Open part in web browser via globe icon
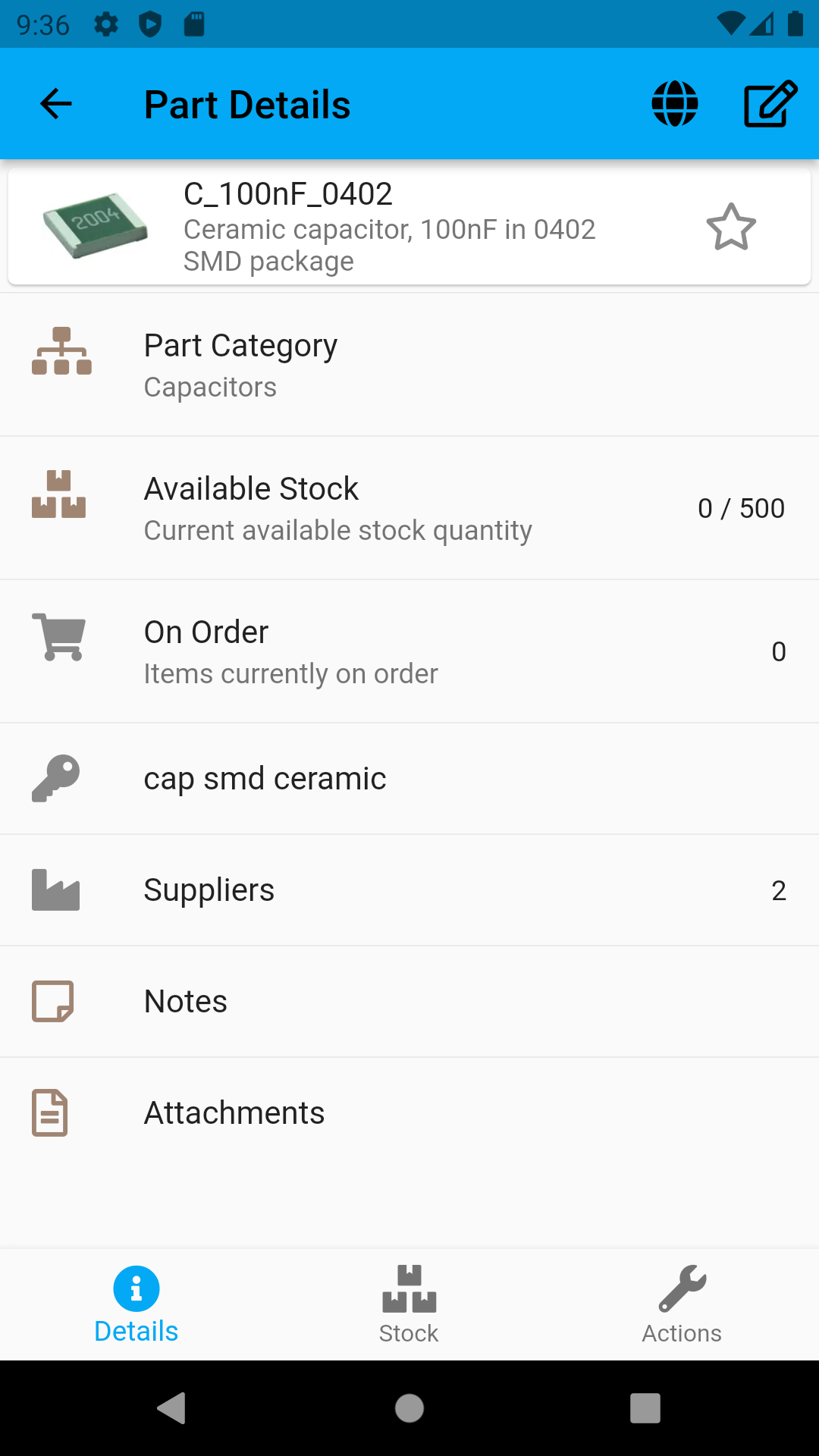 pyautogui.click(x=674, y=104)
